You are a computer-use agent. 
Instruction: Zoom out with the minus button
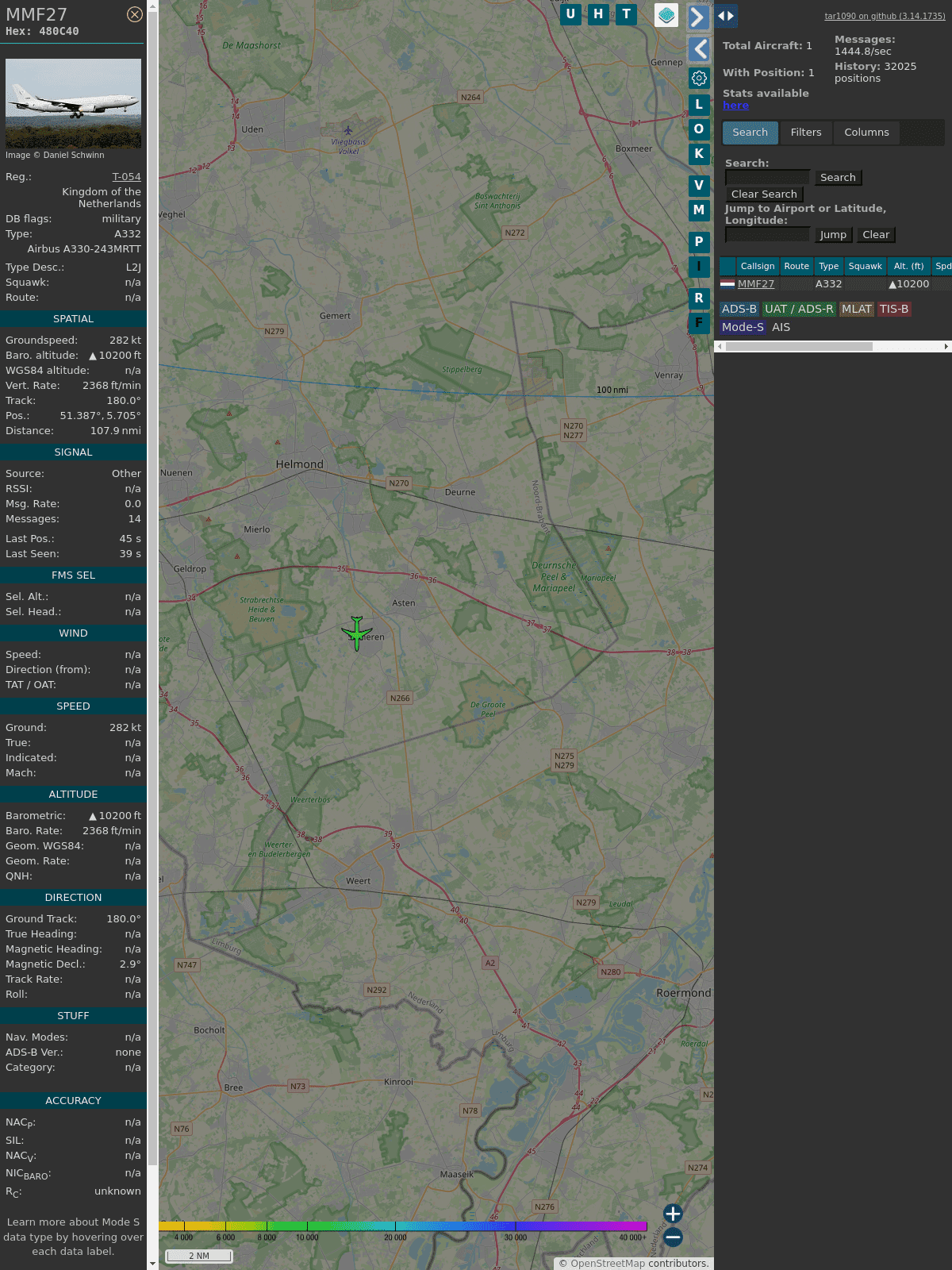[673, 1237]
